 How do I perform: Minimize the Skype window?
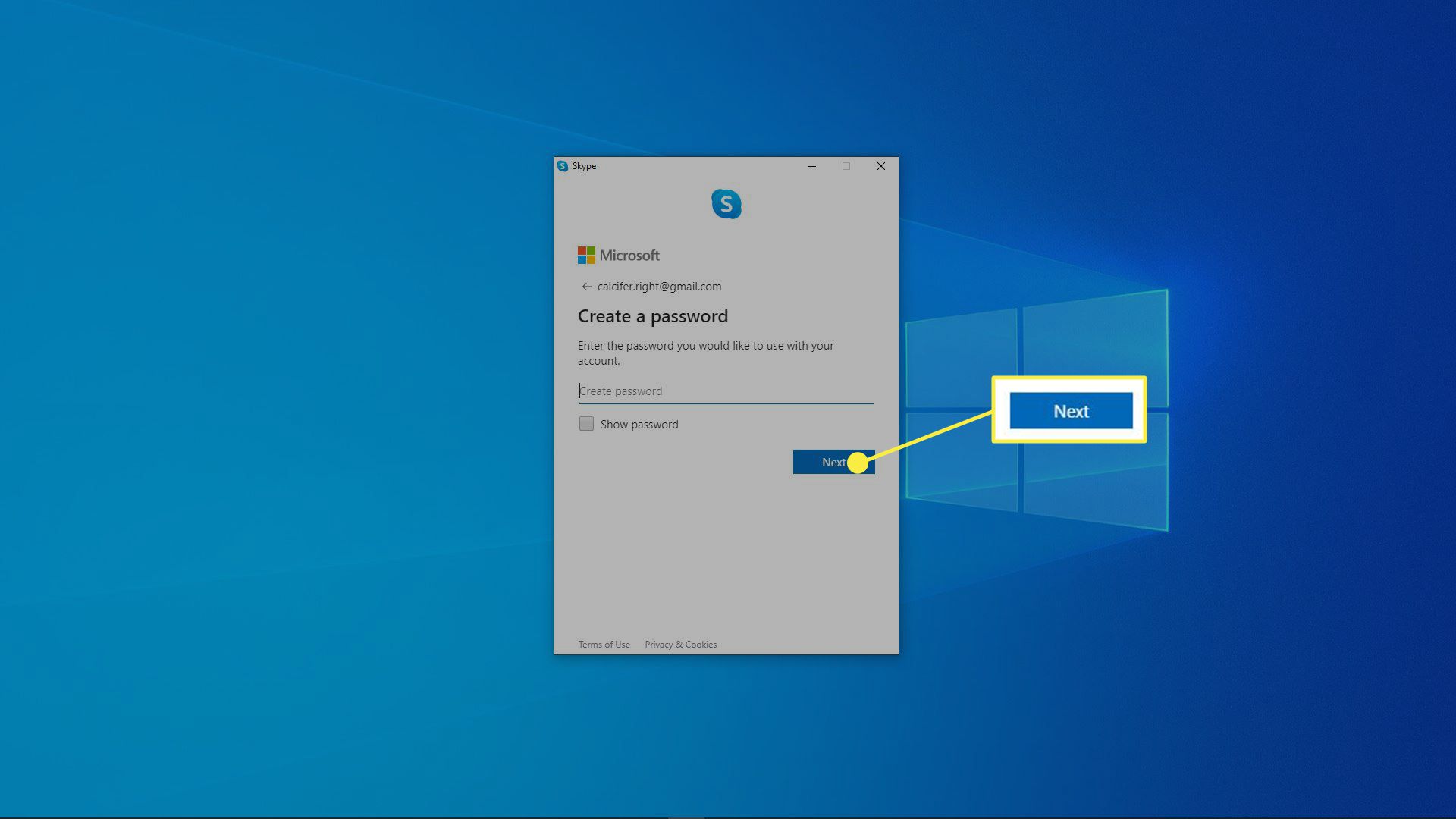pos(812,166)
